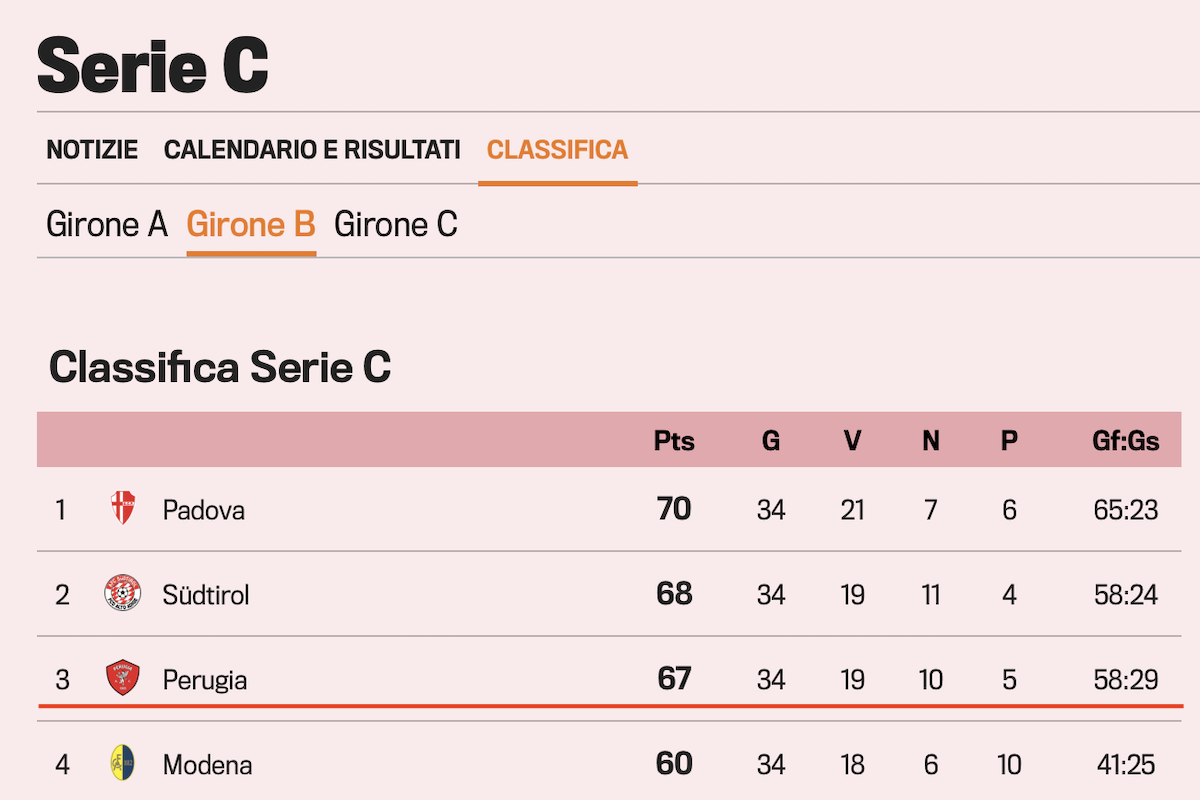Click the Perugia team crest

click(x=123, y=679)
